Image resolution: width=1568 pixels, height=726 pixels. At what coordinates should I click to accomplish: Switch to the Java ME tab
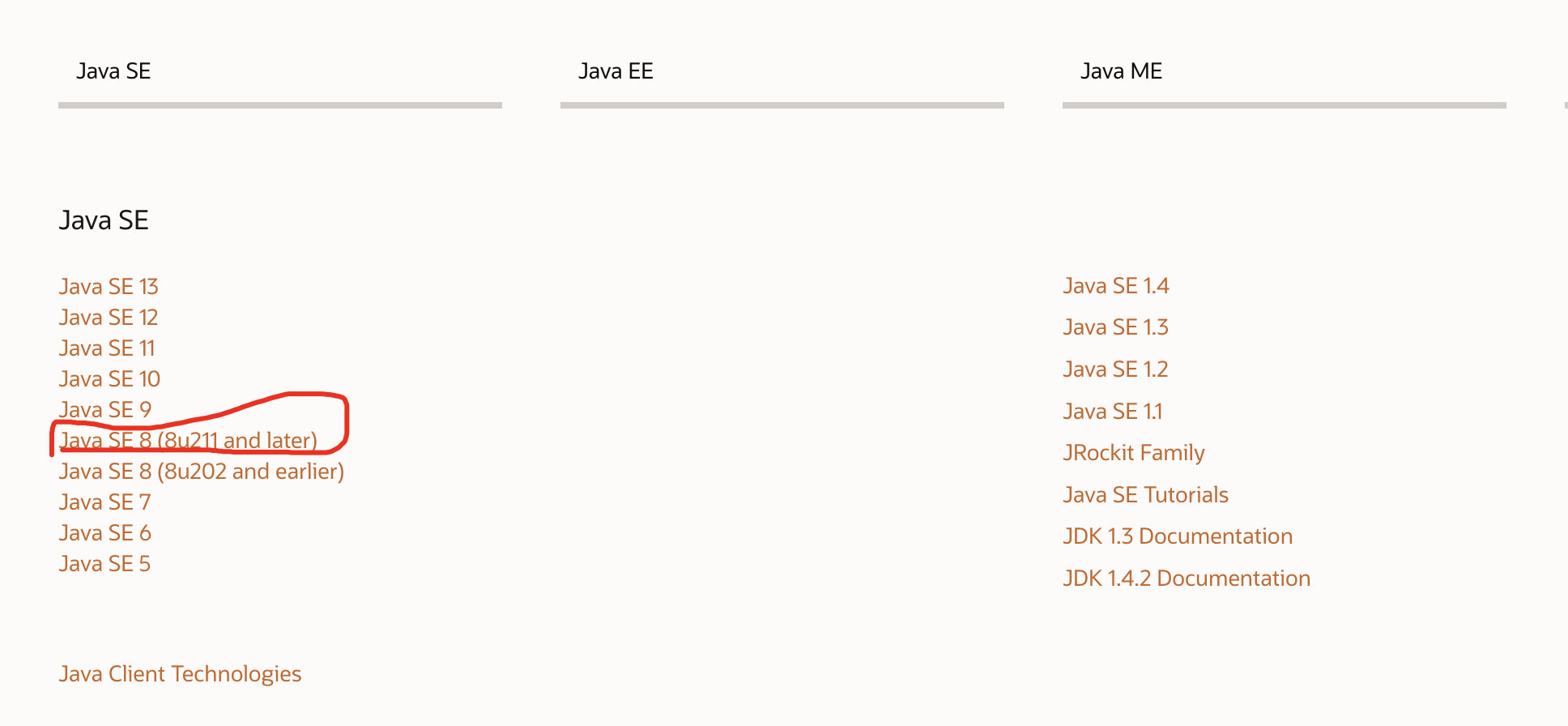click(x=1121, y=71)
